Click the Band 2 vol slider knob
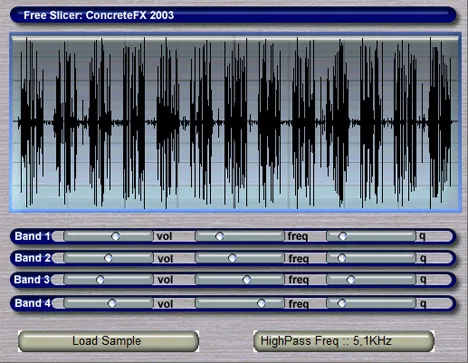Screen dimensions: 468x363 point(108,258)
